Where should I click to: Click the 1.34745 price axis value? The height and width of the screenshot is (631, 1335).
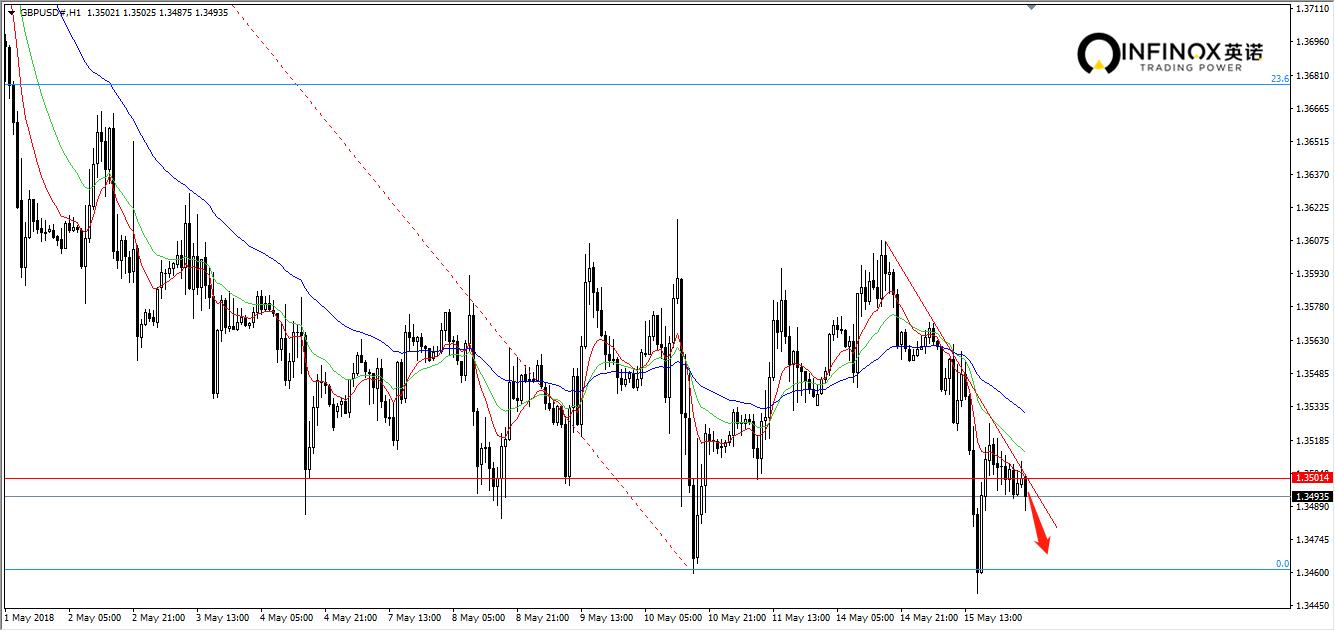[1312, 540]
